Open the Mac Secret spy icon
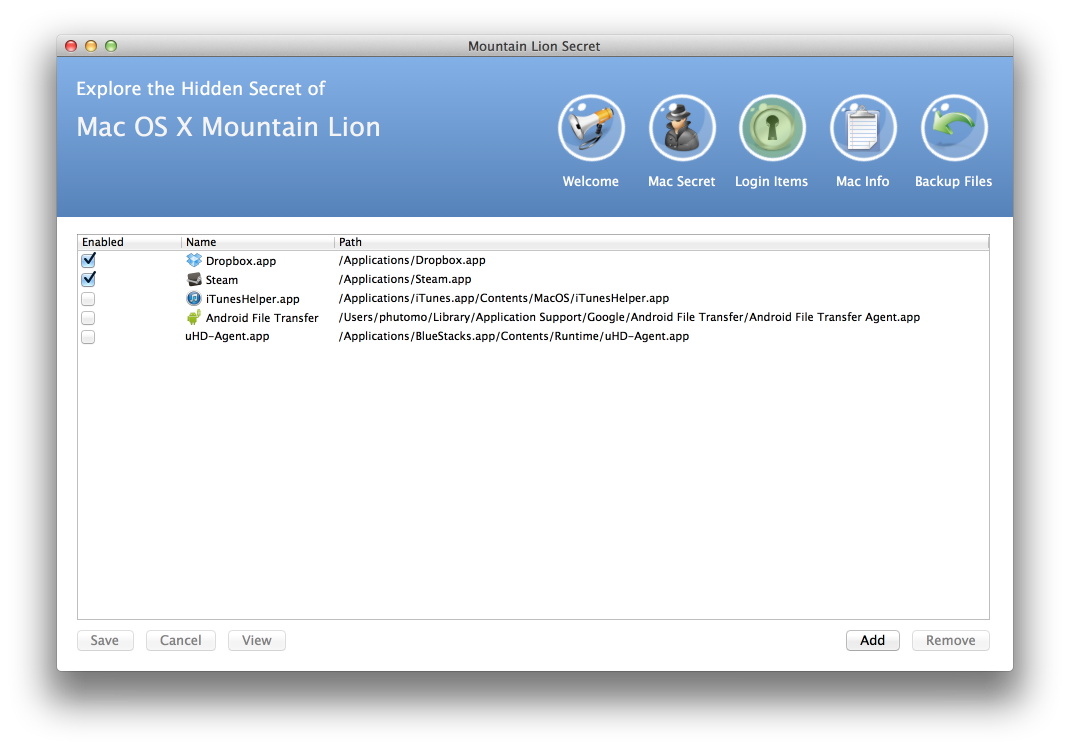1070x750 pixels. [682, 128]
